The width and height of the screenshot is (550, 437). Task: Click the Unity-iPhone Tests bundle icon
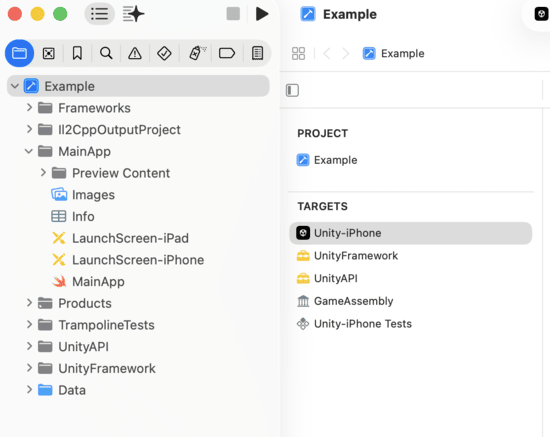pos(303,324)
